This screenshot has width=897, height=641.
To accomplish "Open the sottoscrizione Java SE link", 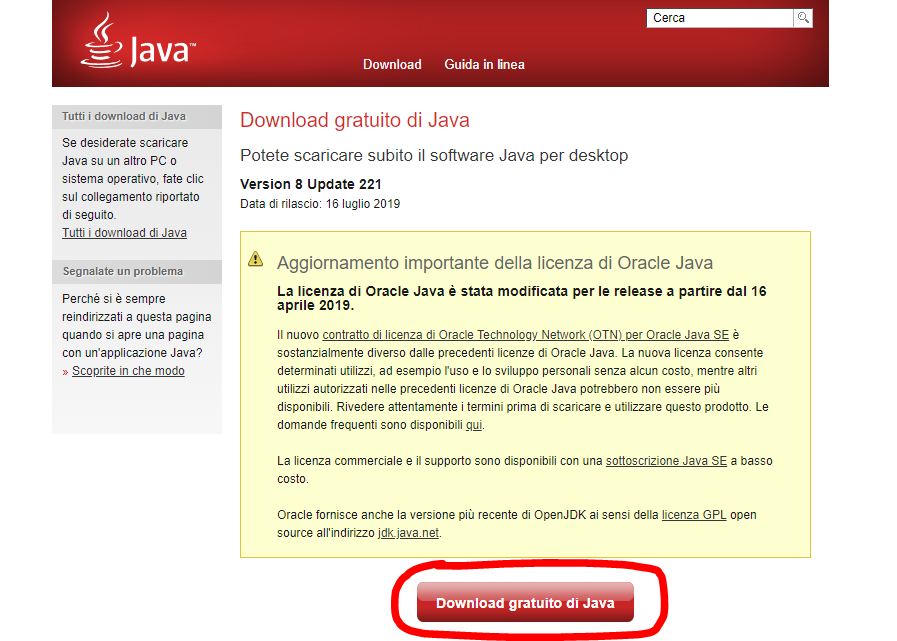I will (x=666, y=461).
